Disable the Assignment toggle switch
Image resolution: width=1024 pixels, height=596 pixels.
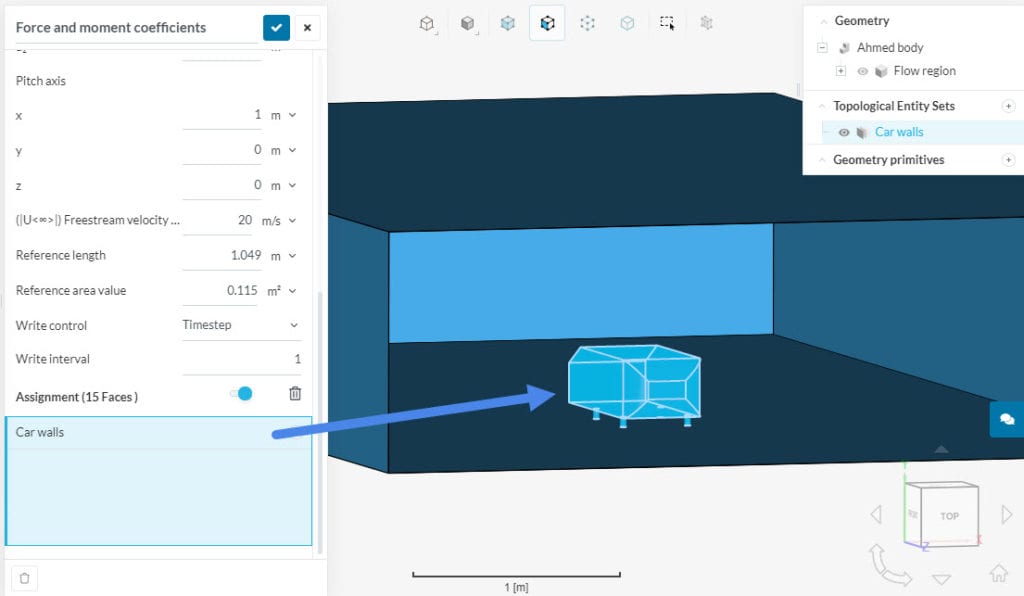pyautogui.click(x=240, y=394)
